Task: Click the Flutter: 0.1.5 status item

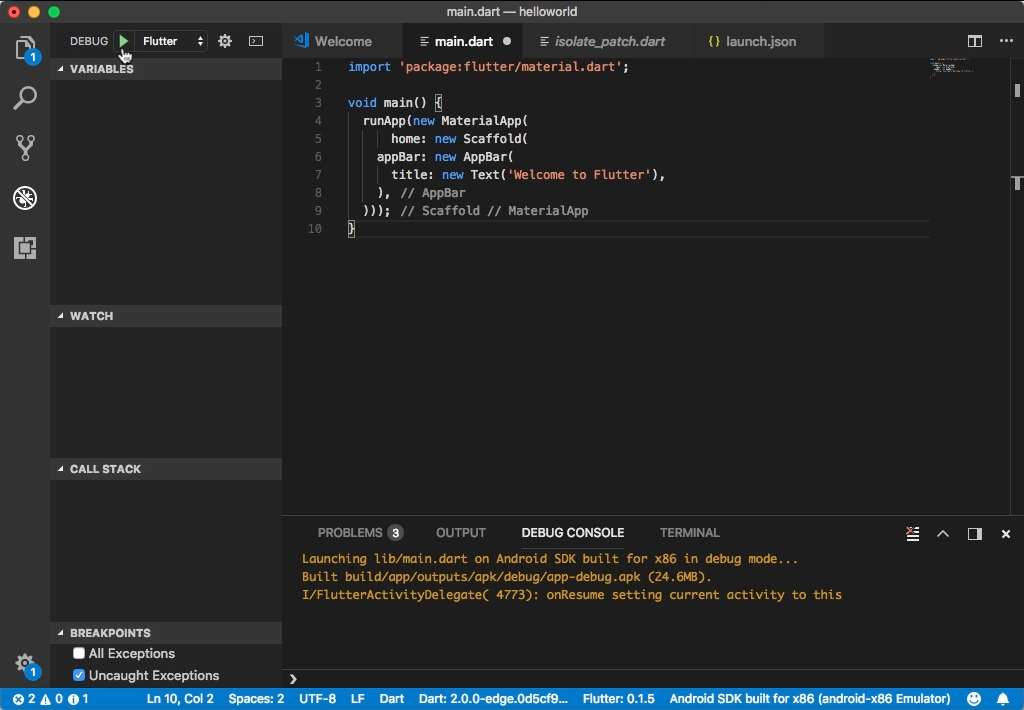Action: [618, 699]
